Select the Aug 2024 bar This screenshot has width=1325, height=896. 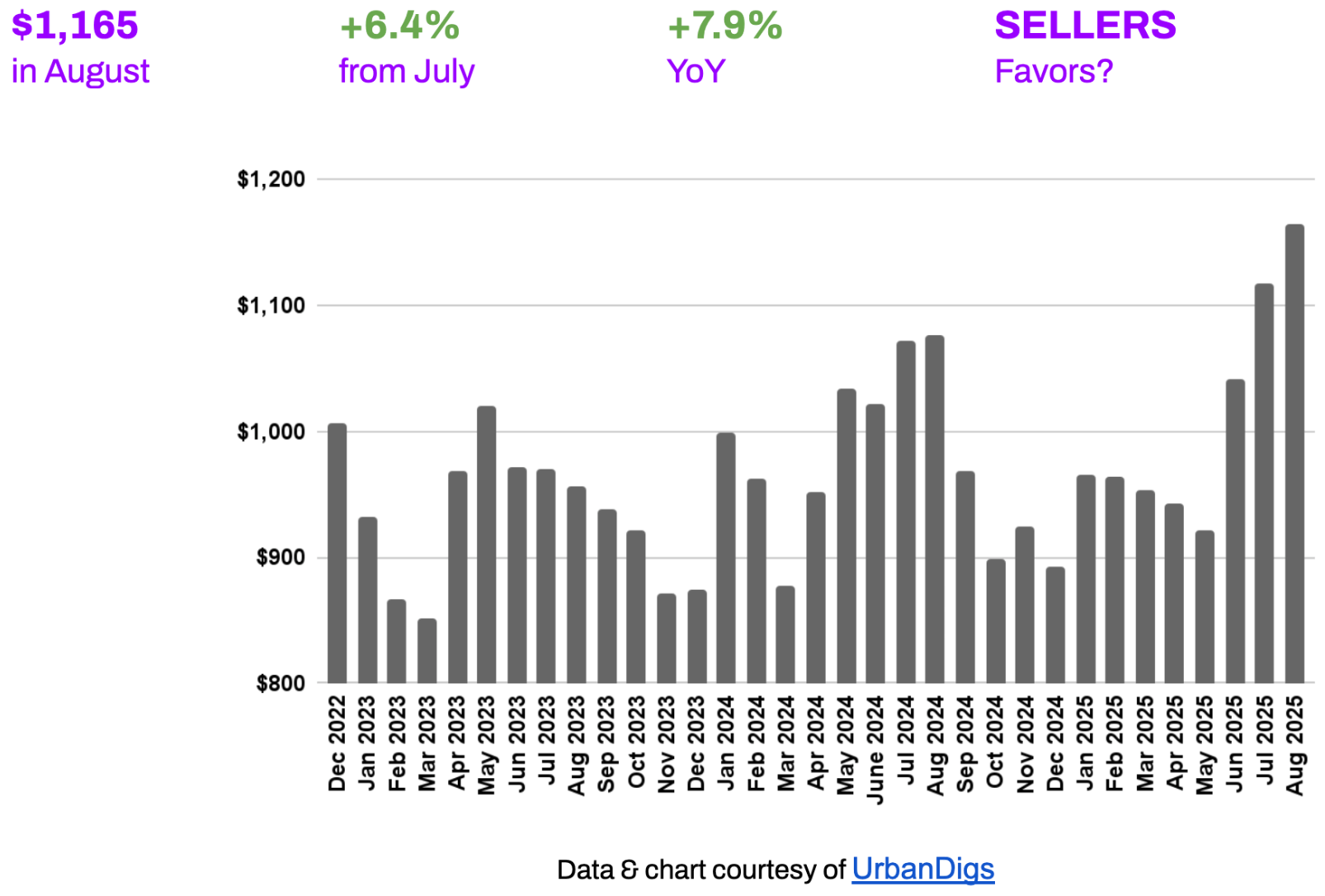935,509
